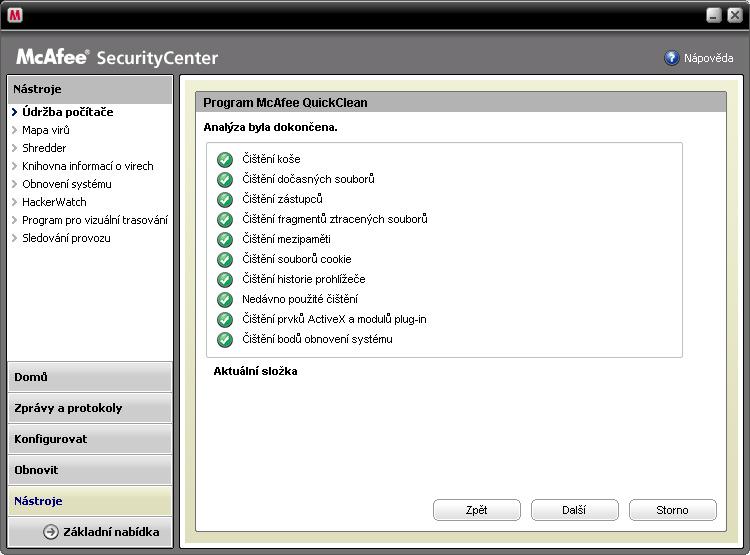Click green checkmark beside Čištění prvků ActiveX
750x555 pixels.
point(225,320)
